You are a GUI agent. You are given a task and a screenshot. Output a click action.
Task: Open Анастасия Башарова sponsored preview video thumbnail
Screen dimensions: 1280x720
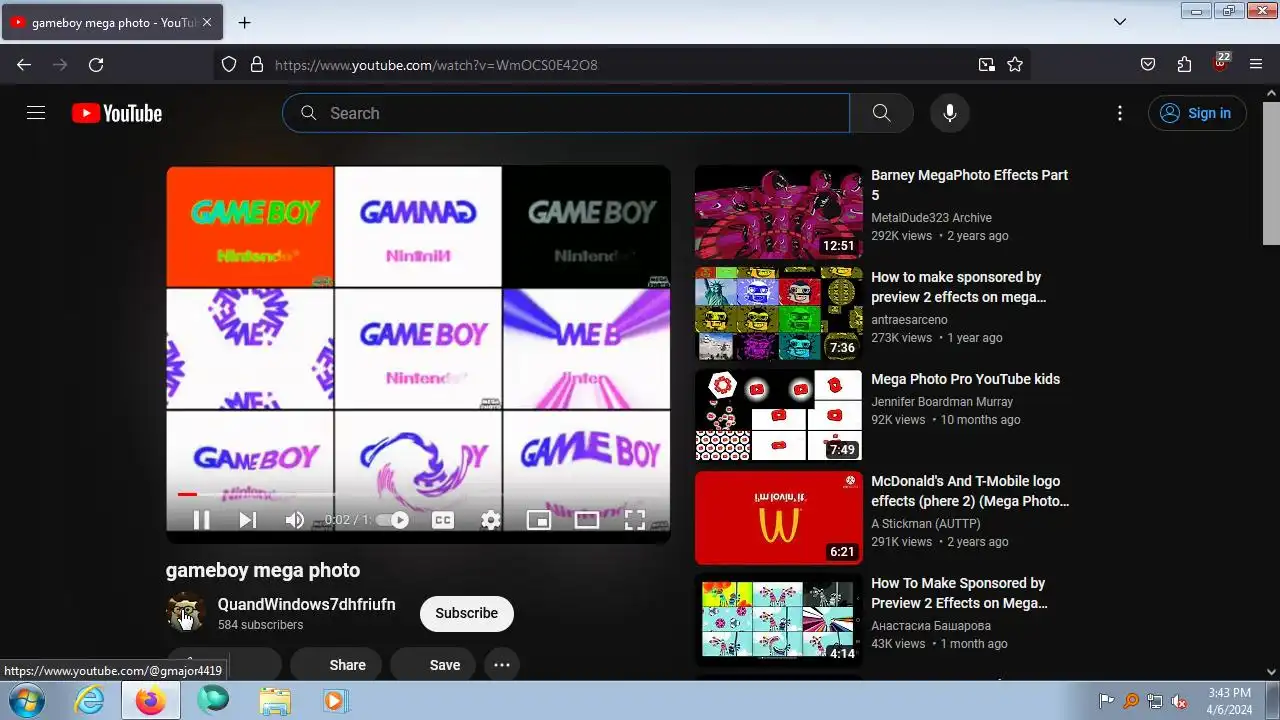pos(778,620)
